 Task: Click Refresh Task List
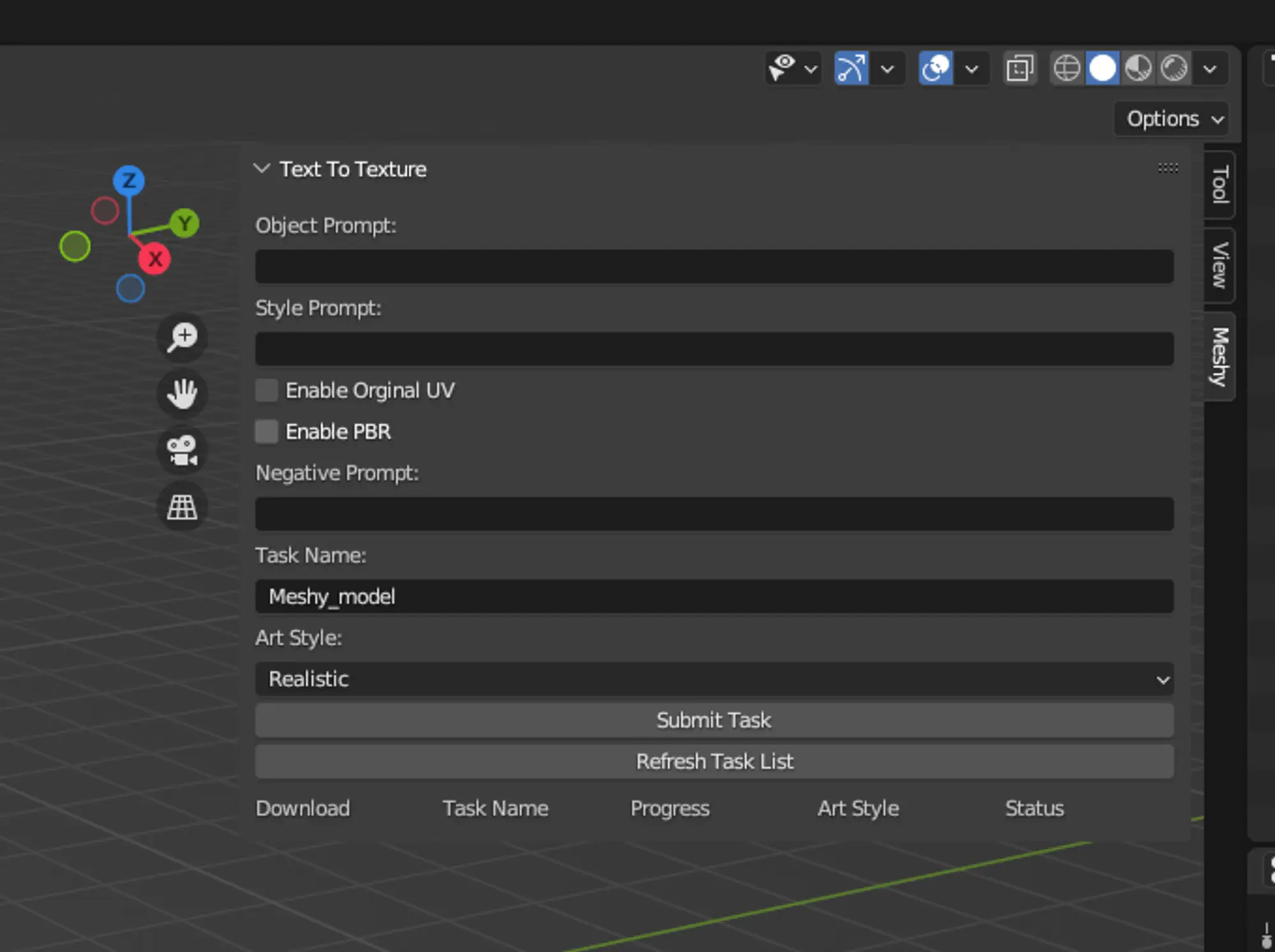point(714,761)
